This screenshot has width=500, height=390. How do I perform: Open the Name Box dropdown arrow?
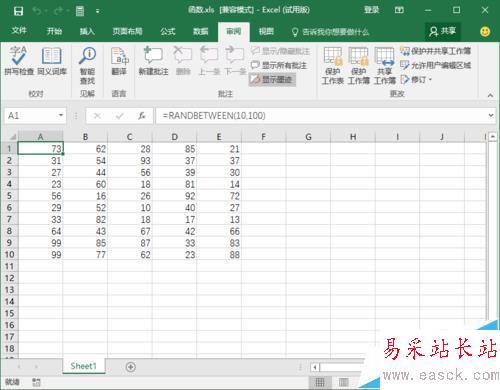pyautogui.click(x=61, y=115)
